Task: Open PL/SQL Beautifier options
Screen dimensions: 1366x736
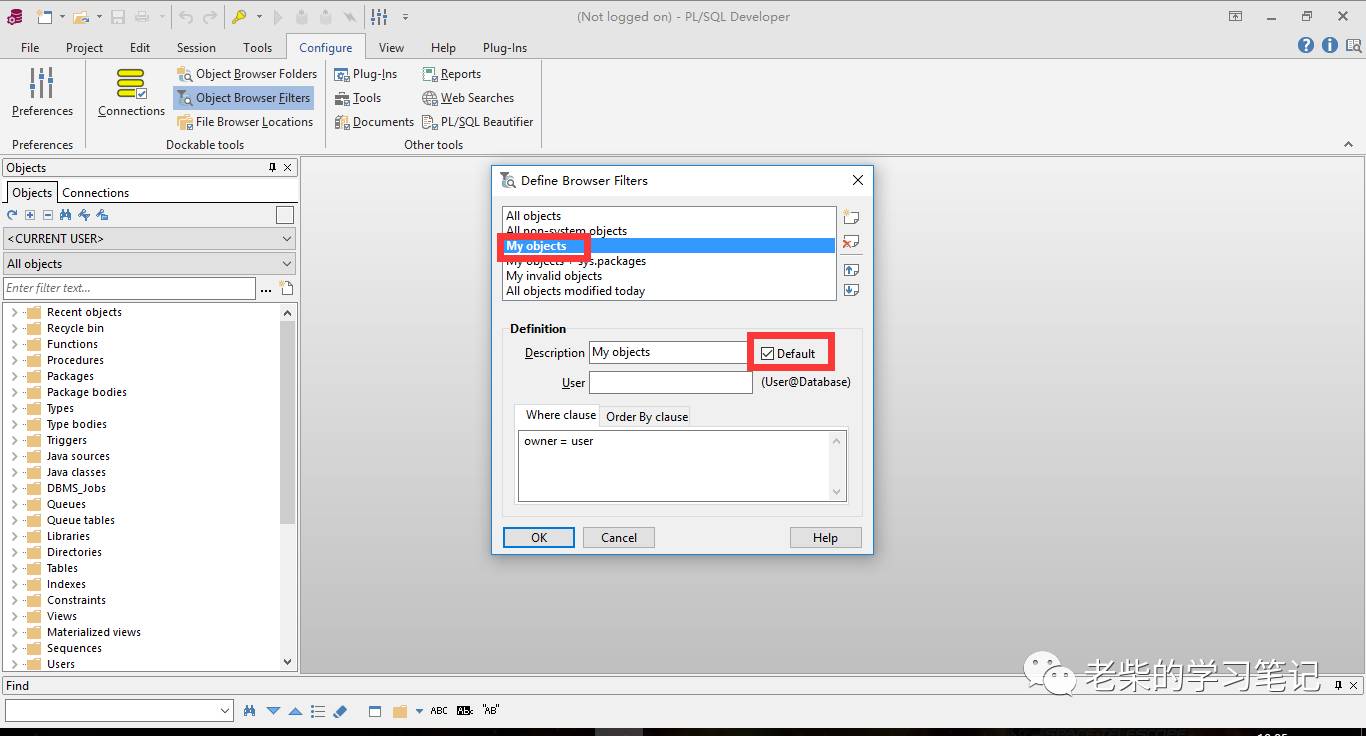Action: pos(477,122)
